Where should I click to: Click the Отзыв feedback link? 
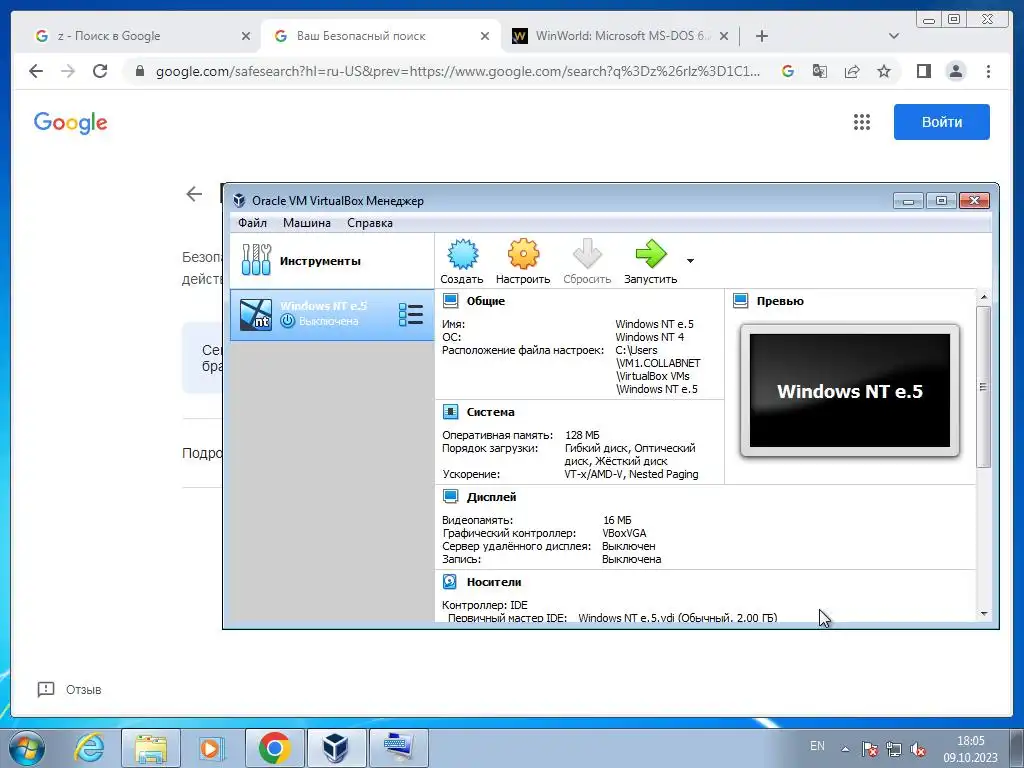(70, 690)
